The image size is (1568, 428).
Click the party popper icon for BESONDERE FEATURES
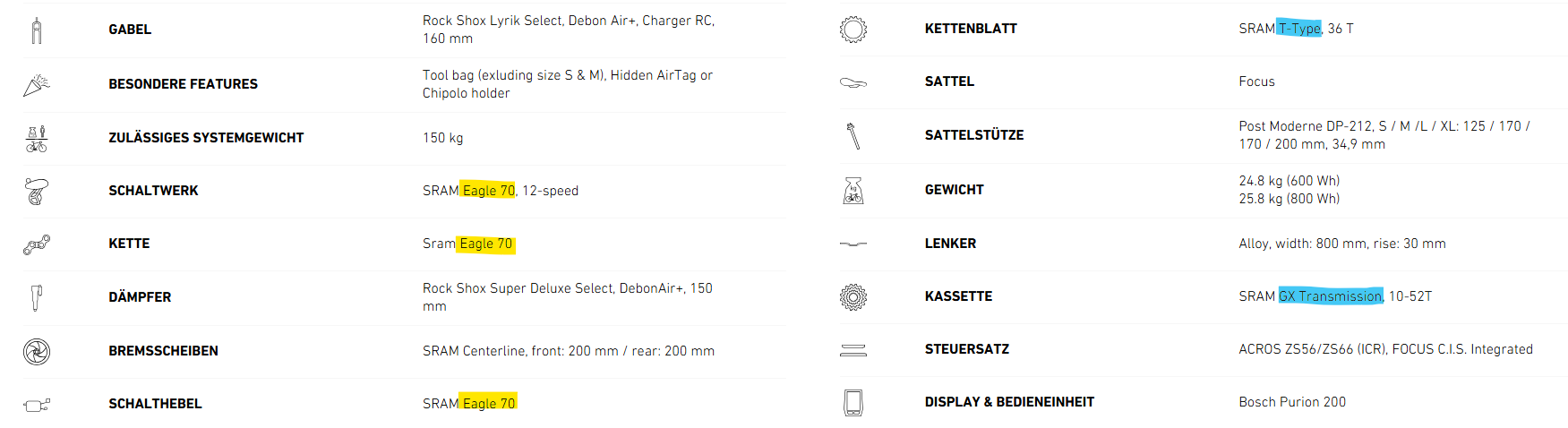(36, 85)
